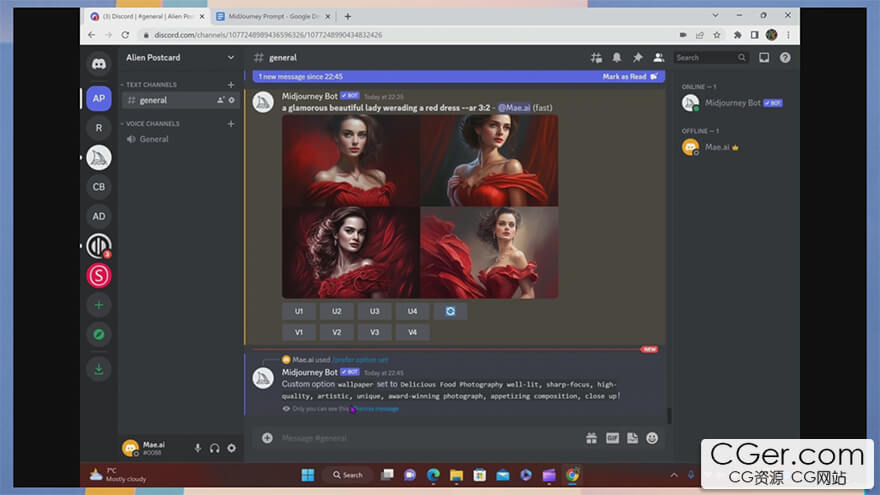
Task: Open the Threads icon in channel header
Action: point(597,58)
